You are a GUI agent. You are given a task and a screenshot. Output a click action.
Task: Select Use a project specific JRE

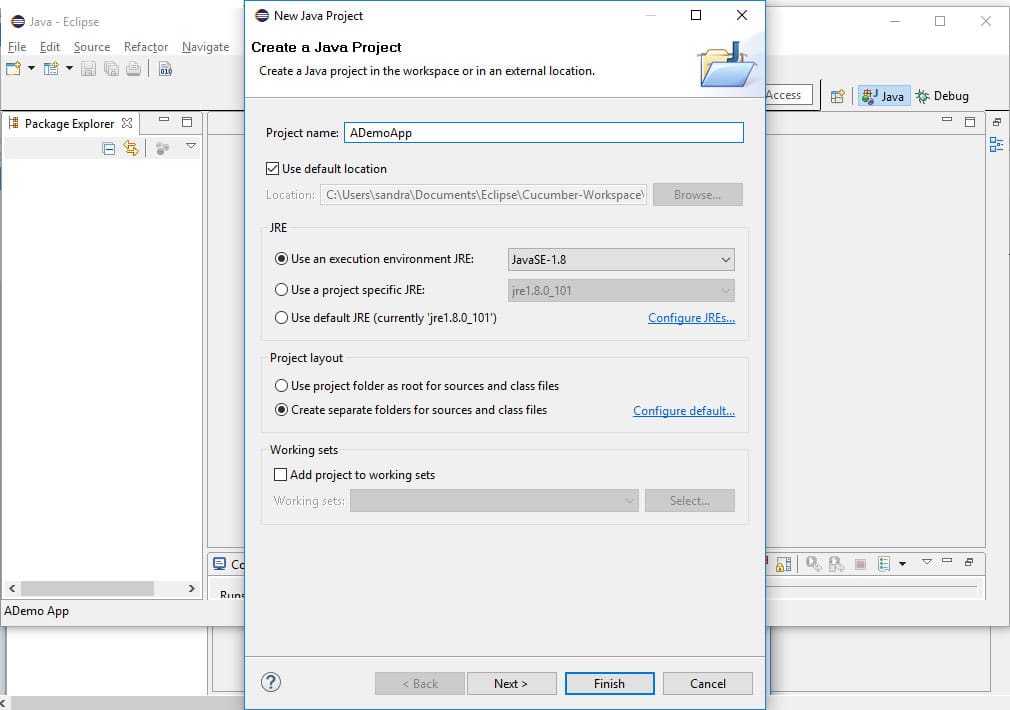(281, 290)
